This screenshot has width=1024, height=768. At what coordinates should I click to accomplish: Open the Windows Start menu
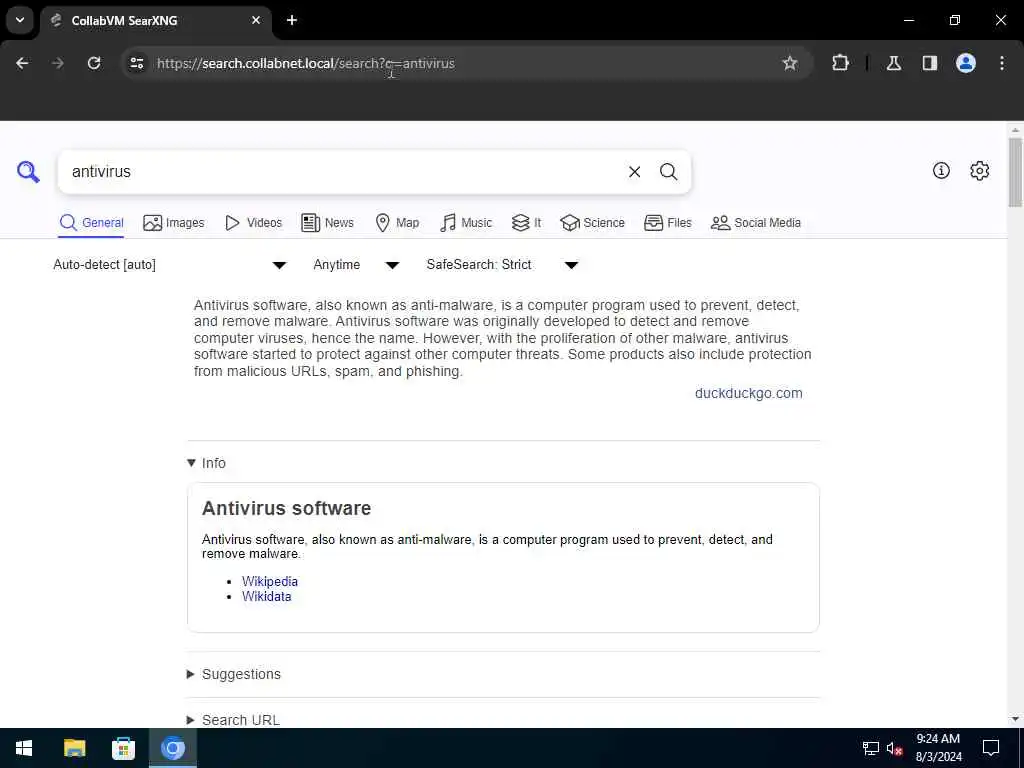click(24, 748)
